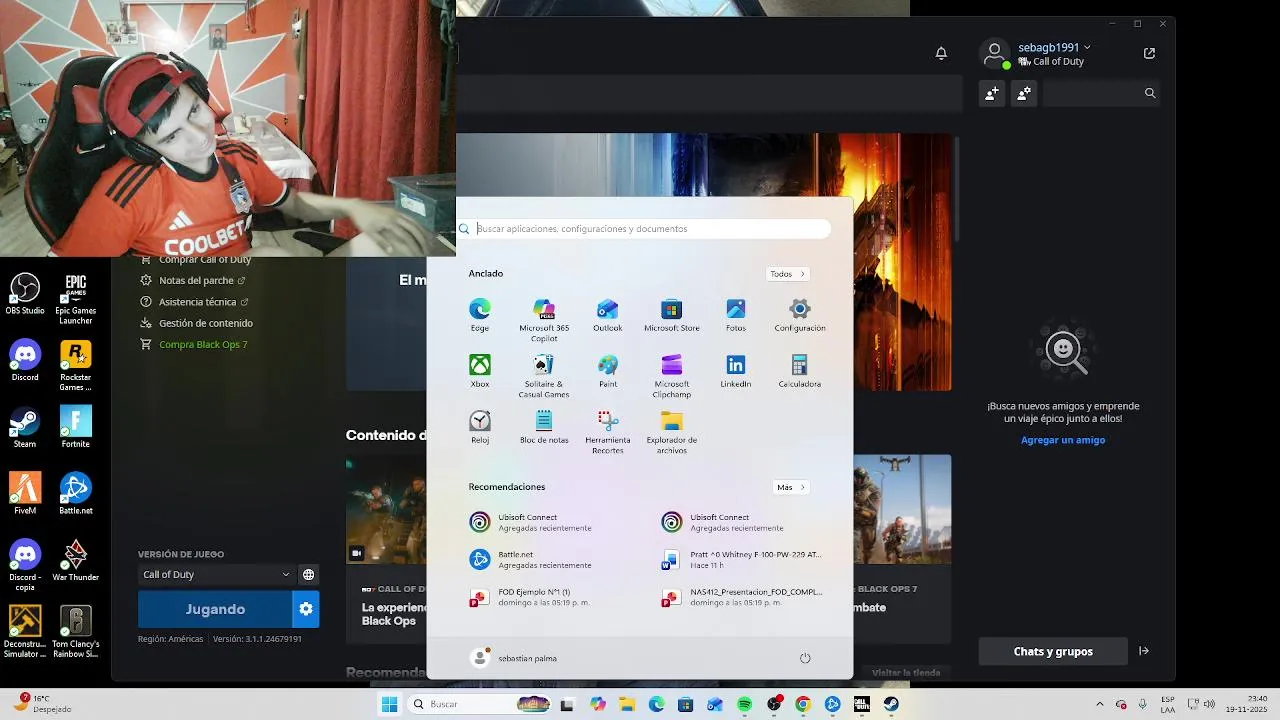Viewport: 1280px width, 720px height.
Task: Click the Windows Start button
Action: coord(389,704)
